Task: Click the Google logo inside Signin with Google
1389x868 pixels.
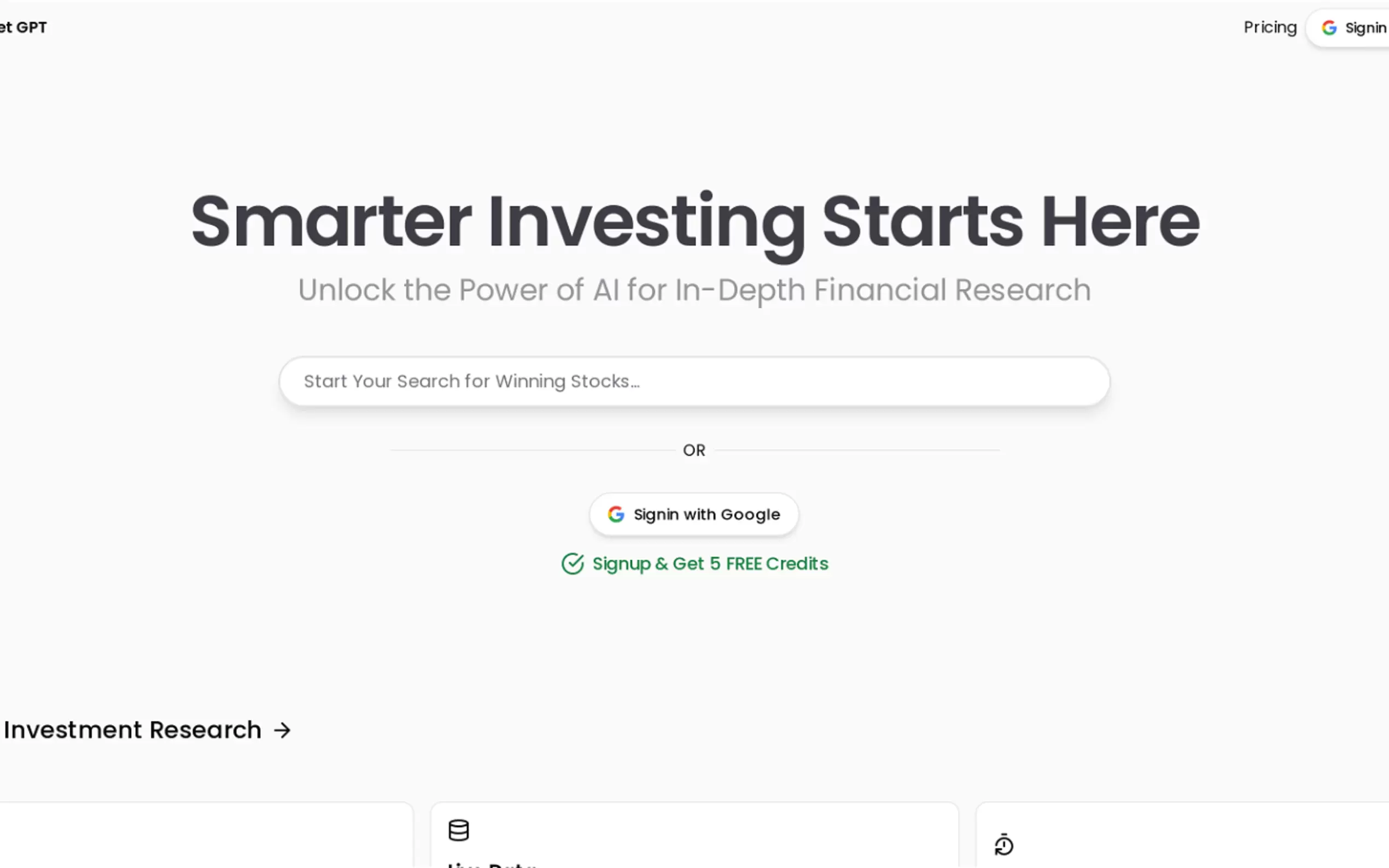Action: click(x=616, y=514)
